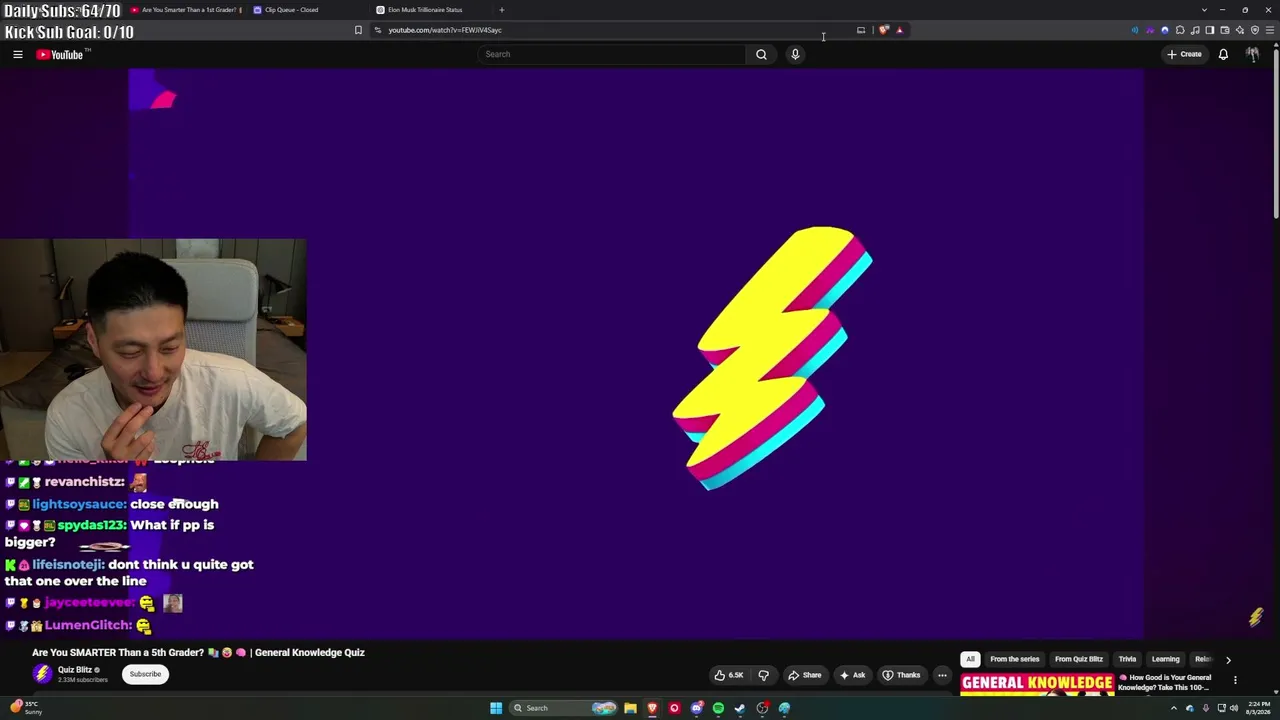1280x720 pixels.
Task: Open Brave browser from the taskbar
Action: coord(652,708)
